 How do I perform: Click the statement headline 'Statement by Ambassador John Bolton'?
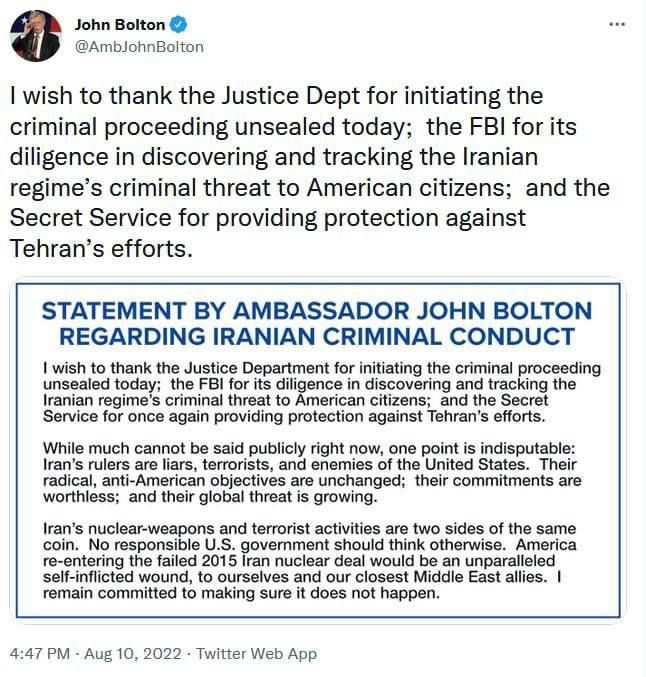pyautogui.click(x=316, y=311)
